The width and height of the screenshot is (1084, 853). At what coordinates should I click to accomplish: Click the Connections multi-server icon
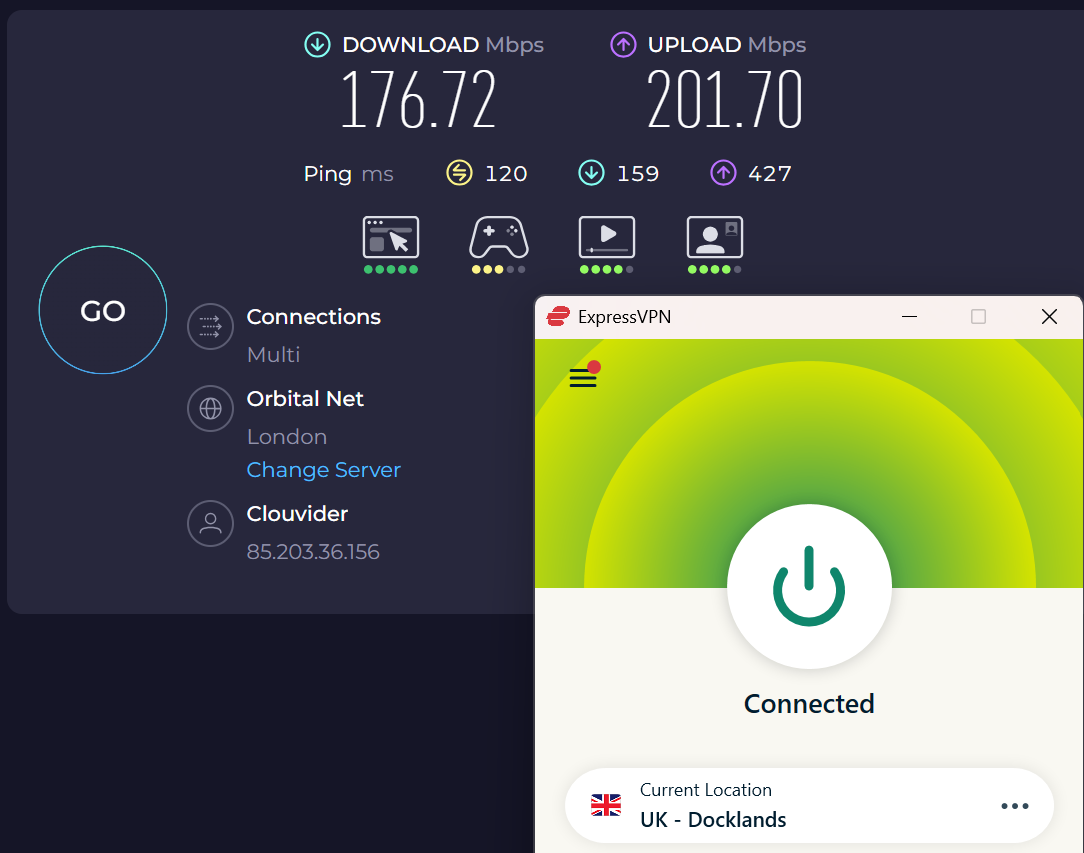pyautogui.click(x=210, y=326)
